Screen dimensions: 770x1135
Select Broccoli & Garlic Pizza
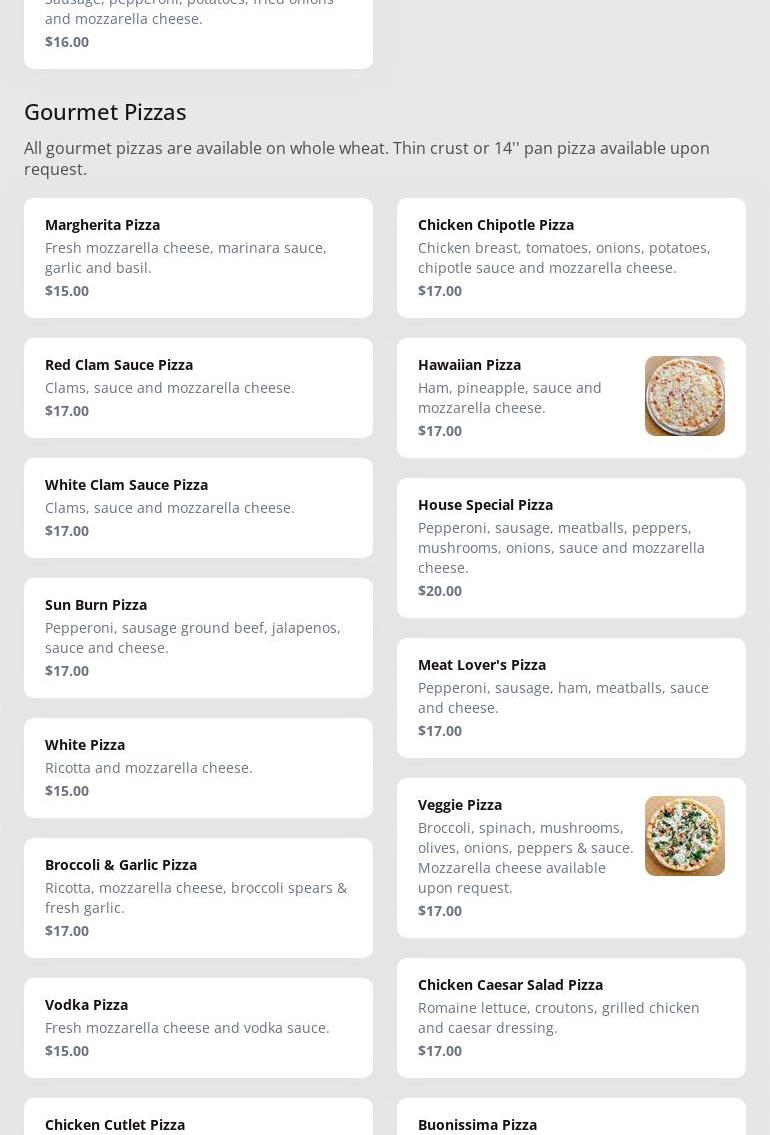pos(198,898)
